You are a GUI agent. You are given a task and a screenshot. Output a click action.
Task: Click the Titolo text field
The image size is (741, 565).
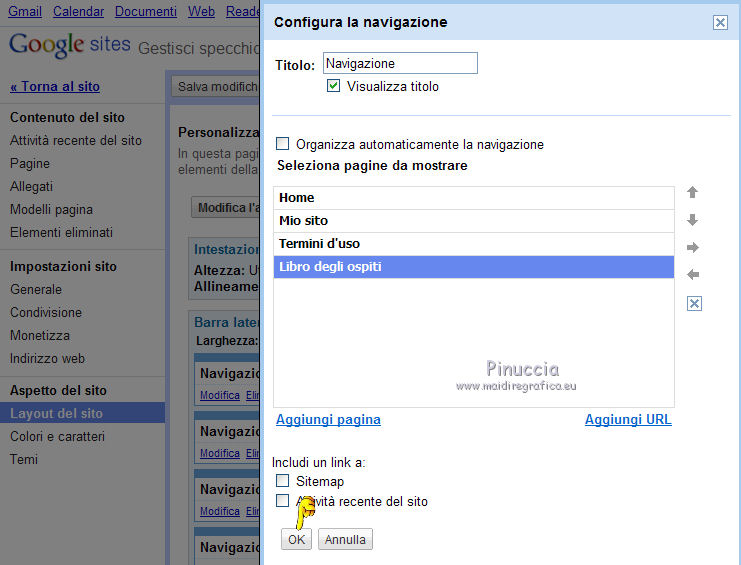[400, 64]
